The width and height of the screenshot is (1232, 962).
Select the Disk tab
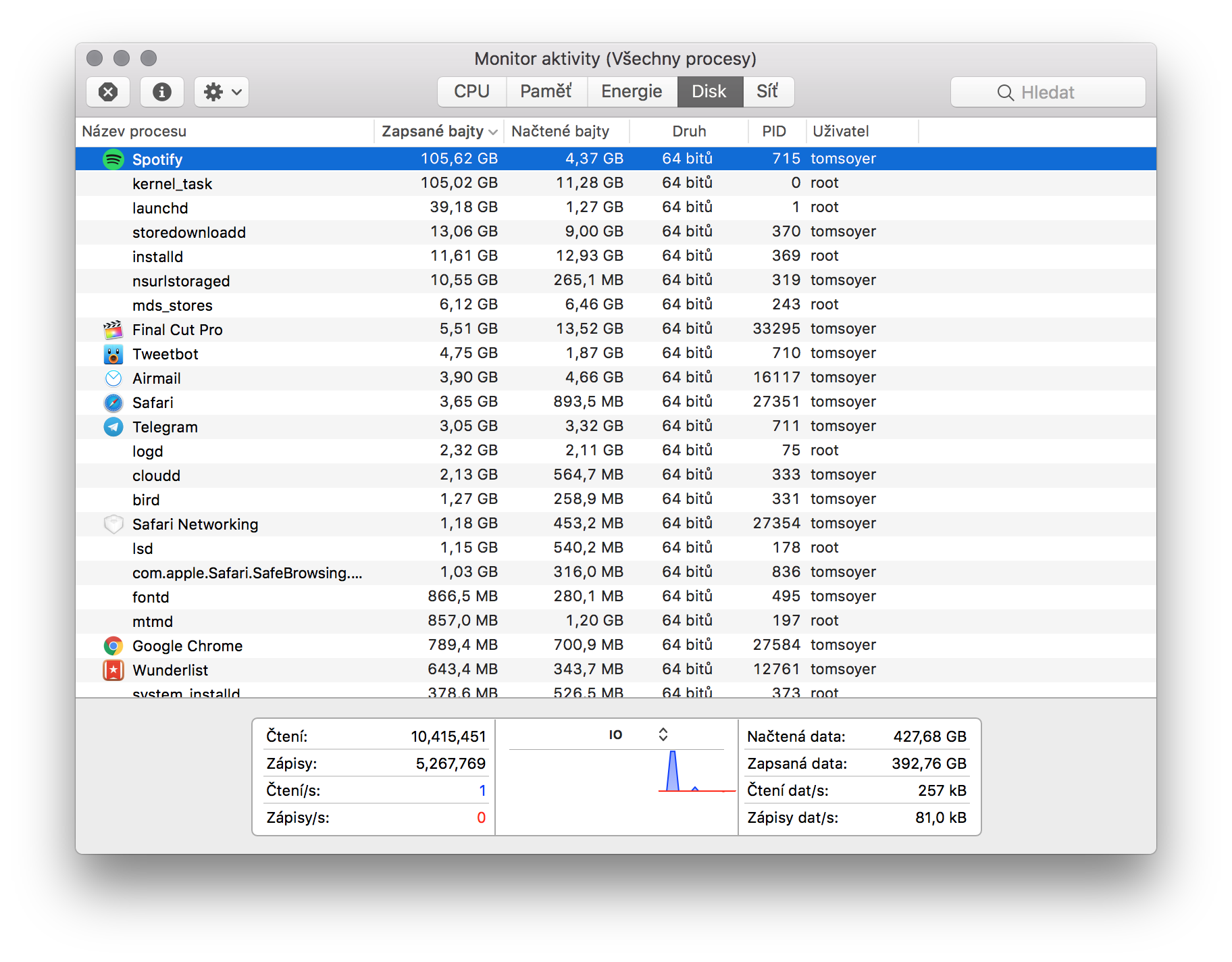(710, 91)
